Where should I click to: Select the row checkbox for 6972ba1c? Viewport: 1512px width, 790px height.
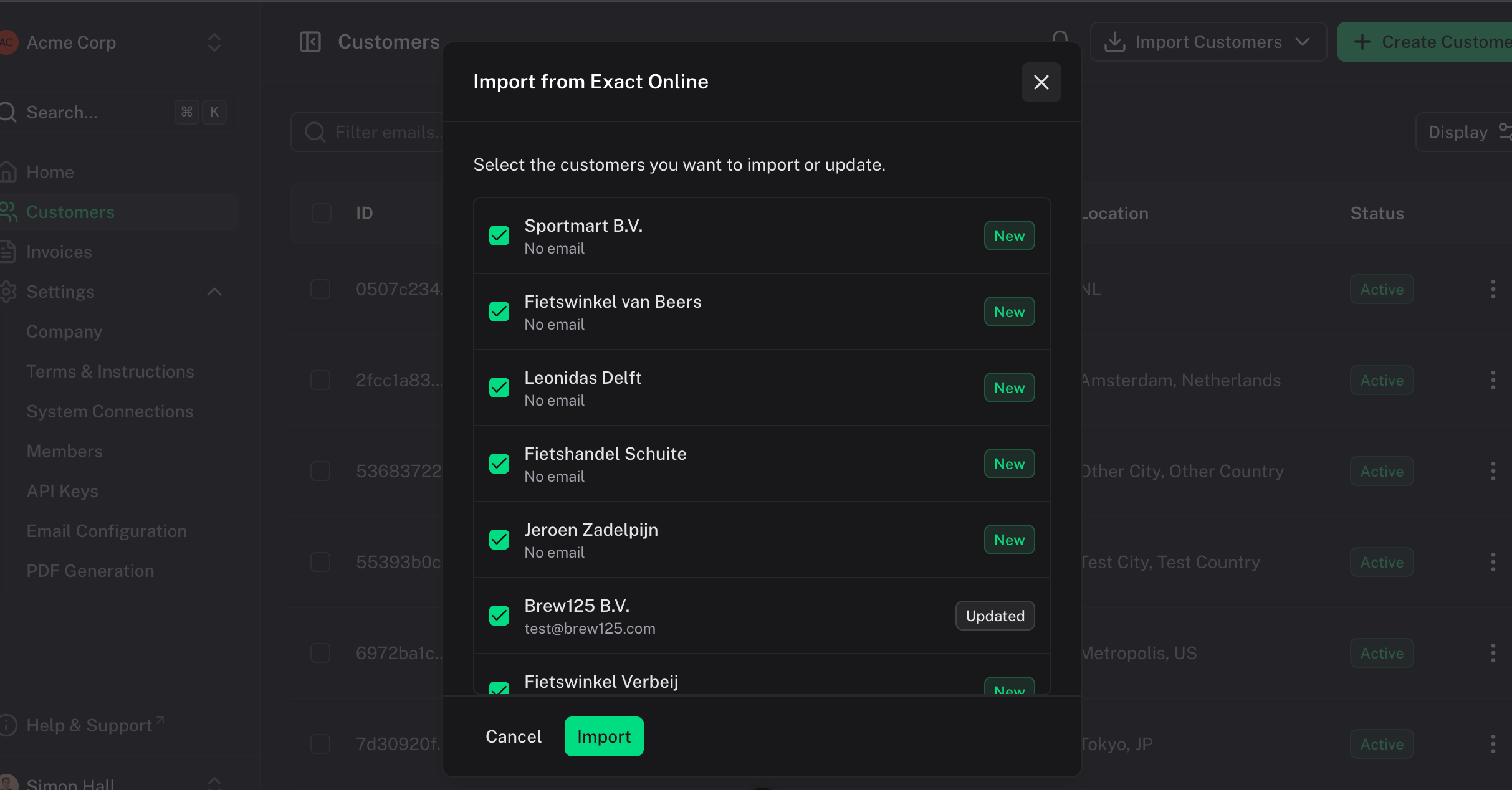320,653
